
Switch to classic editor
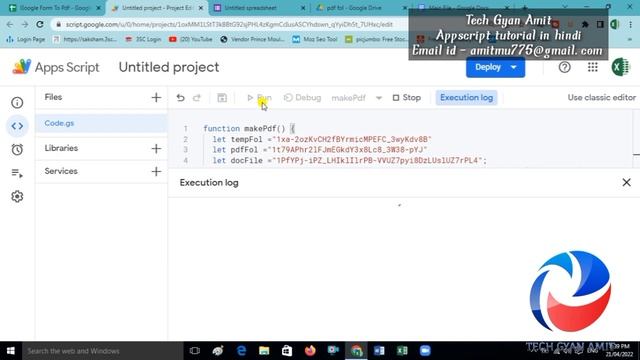[x=601, y=98]
